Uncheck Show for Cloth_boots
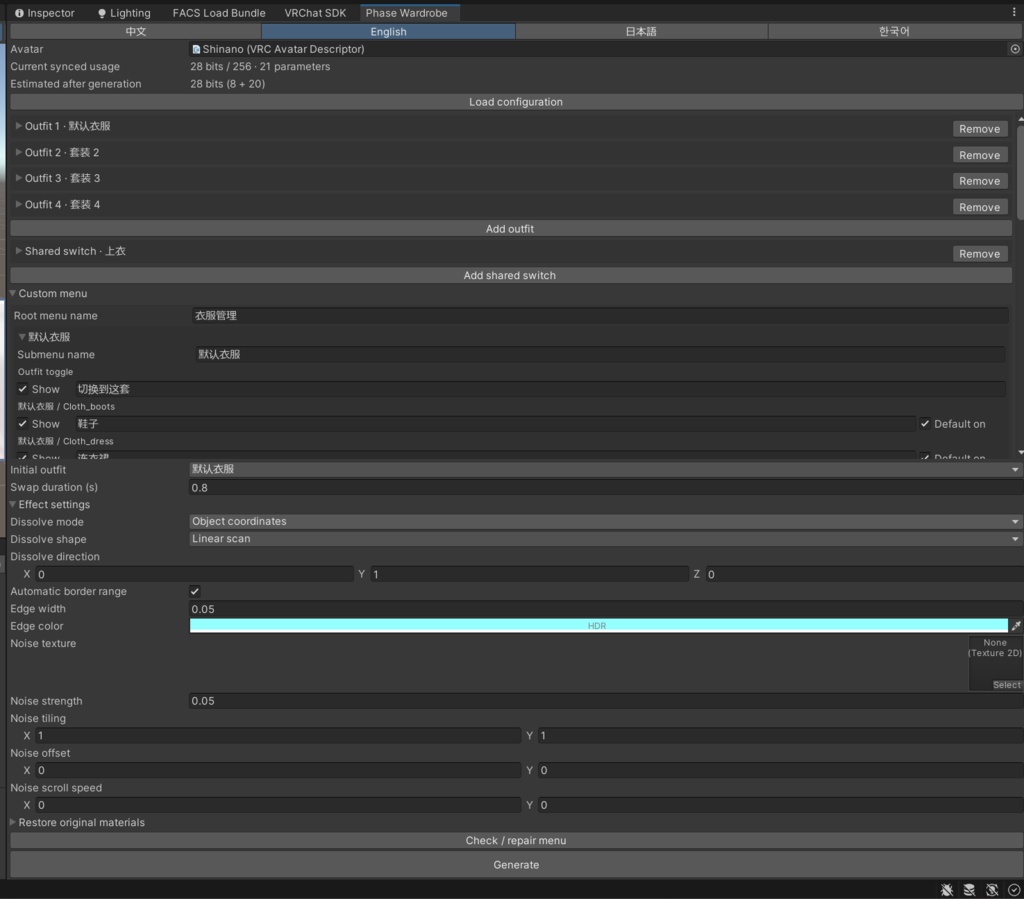This screenshot has width=1024, height=899. (23, 424)
